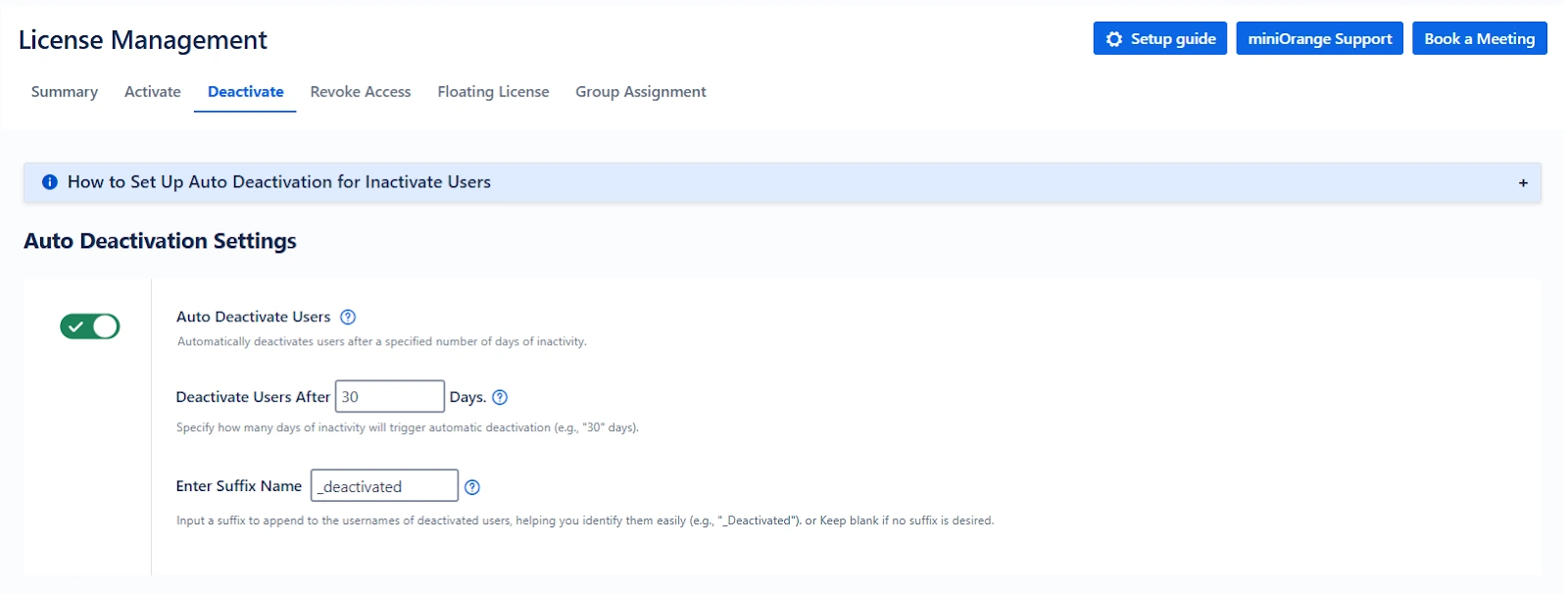Image resolution: width=1568 pixels, height=594 pixels.
Task: Show help tooltip for Enter Suffix Name
Action: coord(472,487)
